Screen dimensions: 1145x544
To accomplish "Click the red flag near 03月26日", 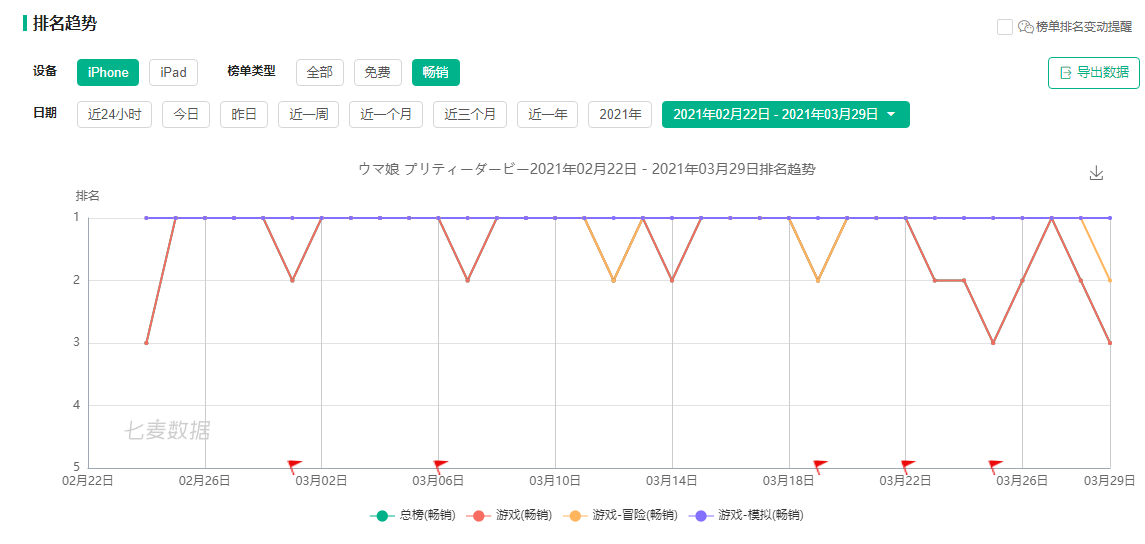I will pyautogui.click(x=995, y=467).
